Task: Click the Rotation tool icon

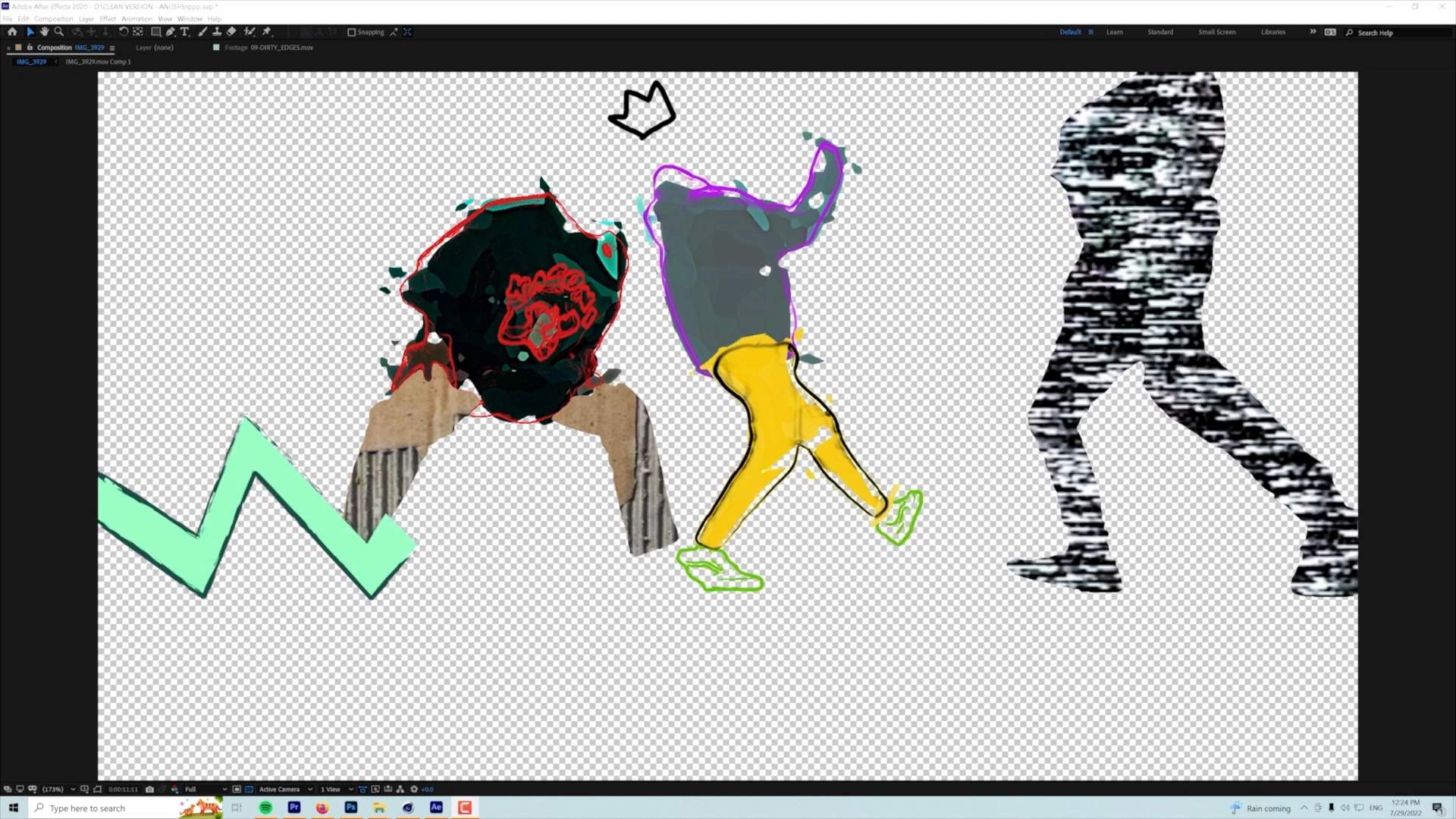Action: (x=124, y=32)
